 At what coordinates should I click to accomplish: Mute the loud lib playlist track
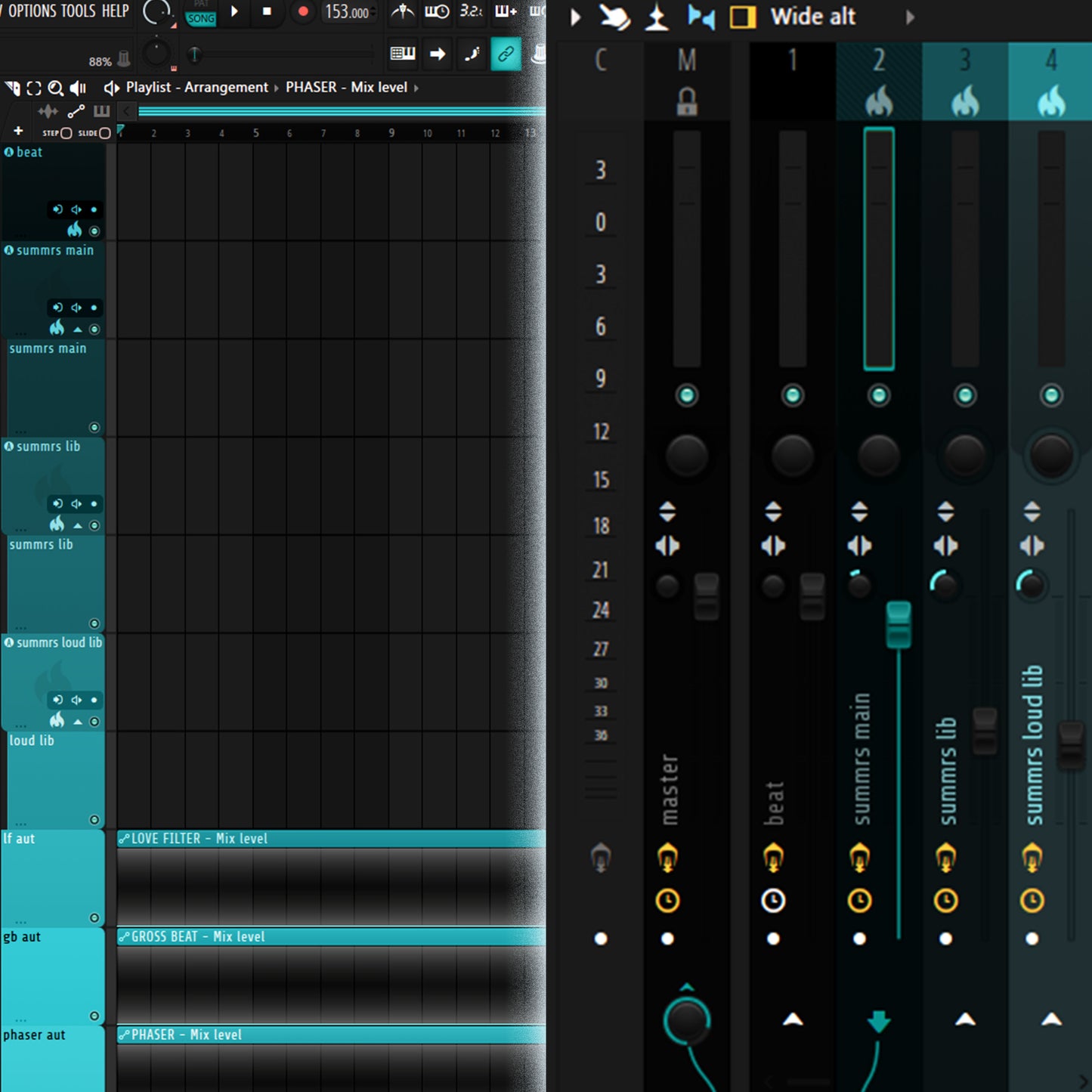(94, 820)
